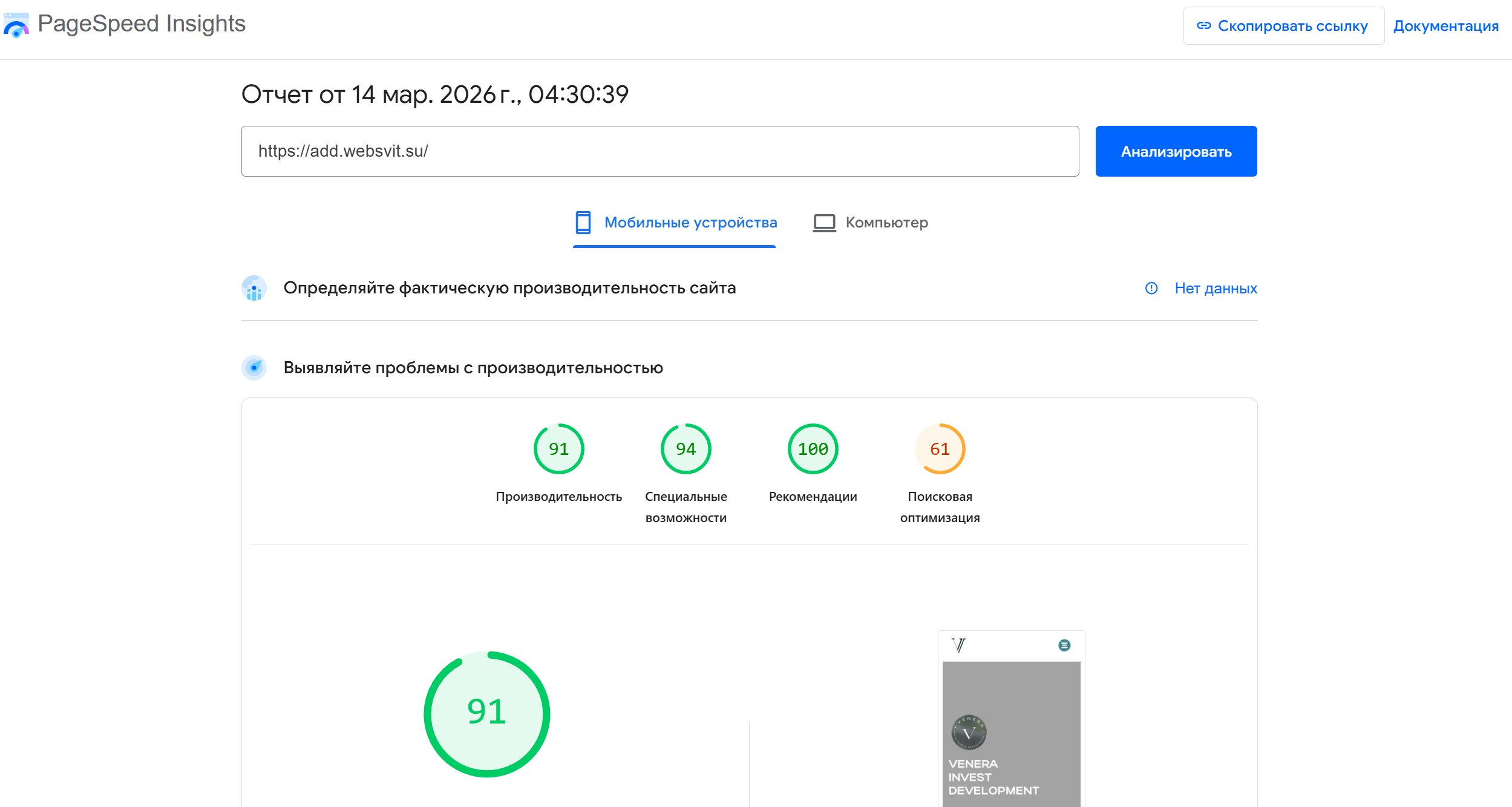
Task: Jump to Производительность score 91 gauge
Action: pos(558,449)
